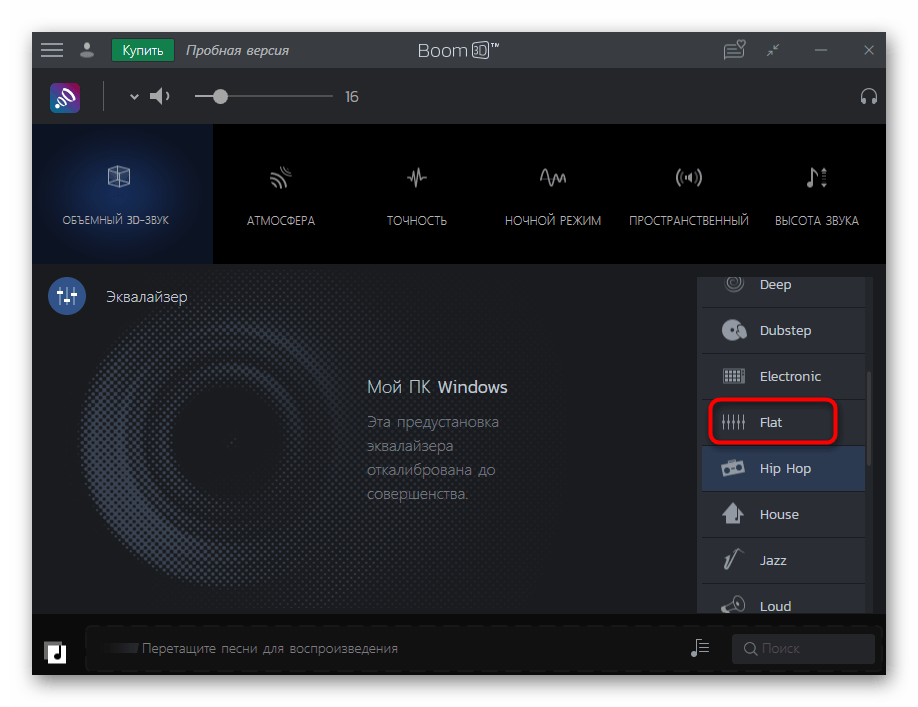Image resolution: width=918 pixels, height=707 pixels.
Task: Choose the Dubstep equalizer preset
Action: point(783,331)
